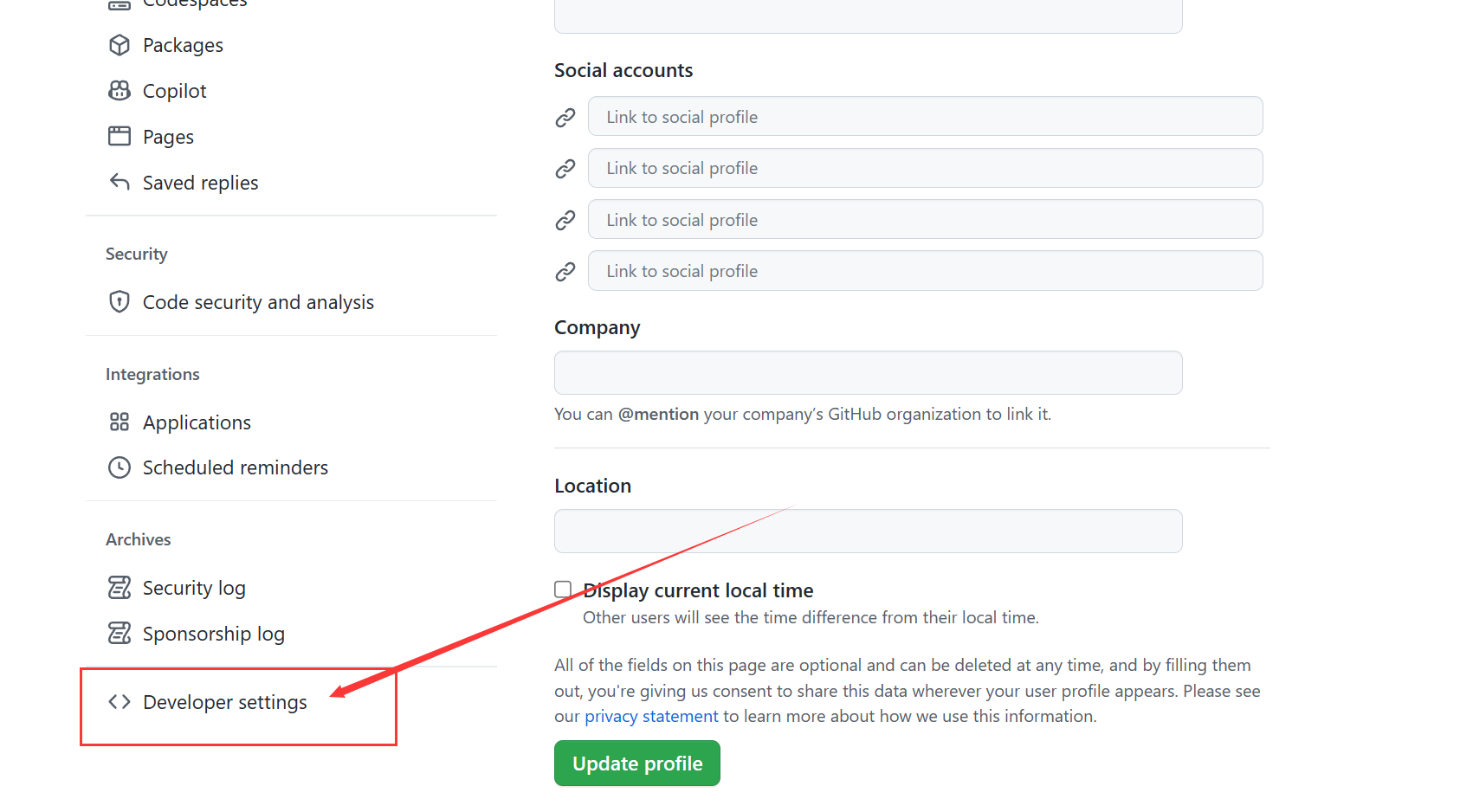Click the Developer settings code brackets icon
Image resolution: width=1460 pixels, height=812 pixels.
[120, 702]
